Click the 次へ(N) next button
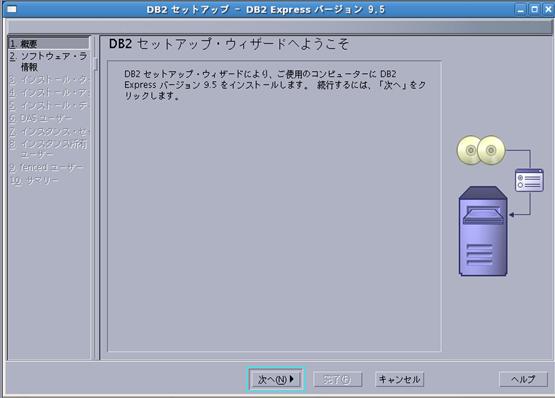555x398 pixels. pos(276,379)
